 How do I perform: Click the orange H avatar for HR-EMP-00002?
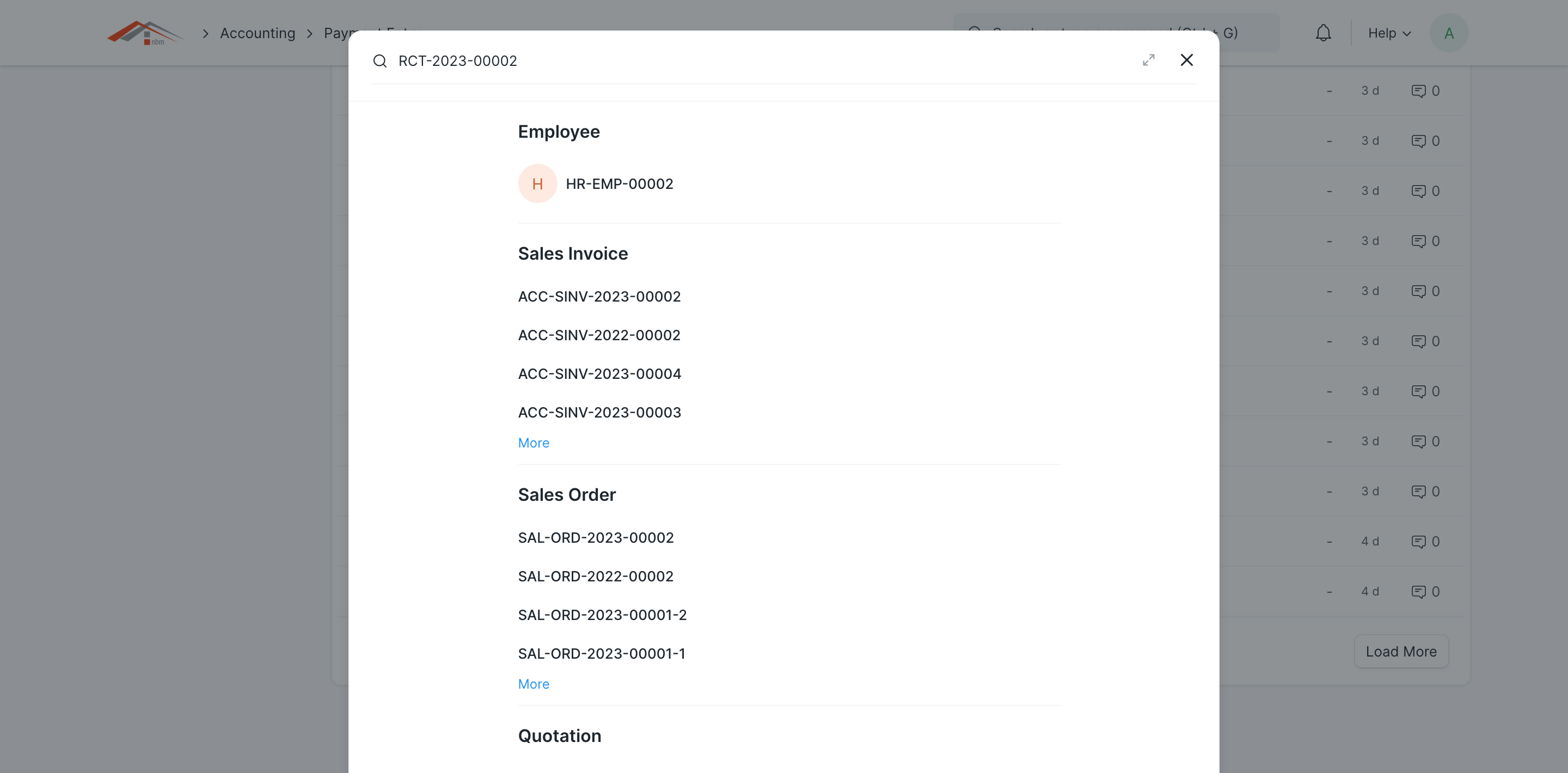pyautogui.click(x=537, y=183)
